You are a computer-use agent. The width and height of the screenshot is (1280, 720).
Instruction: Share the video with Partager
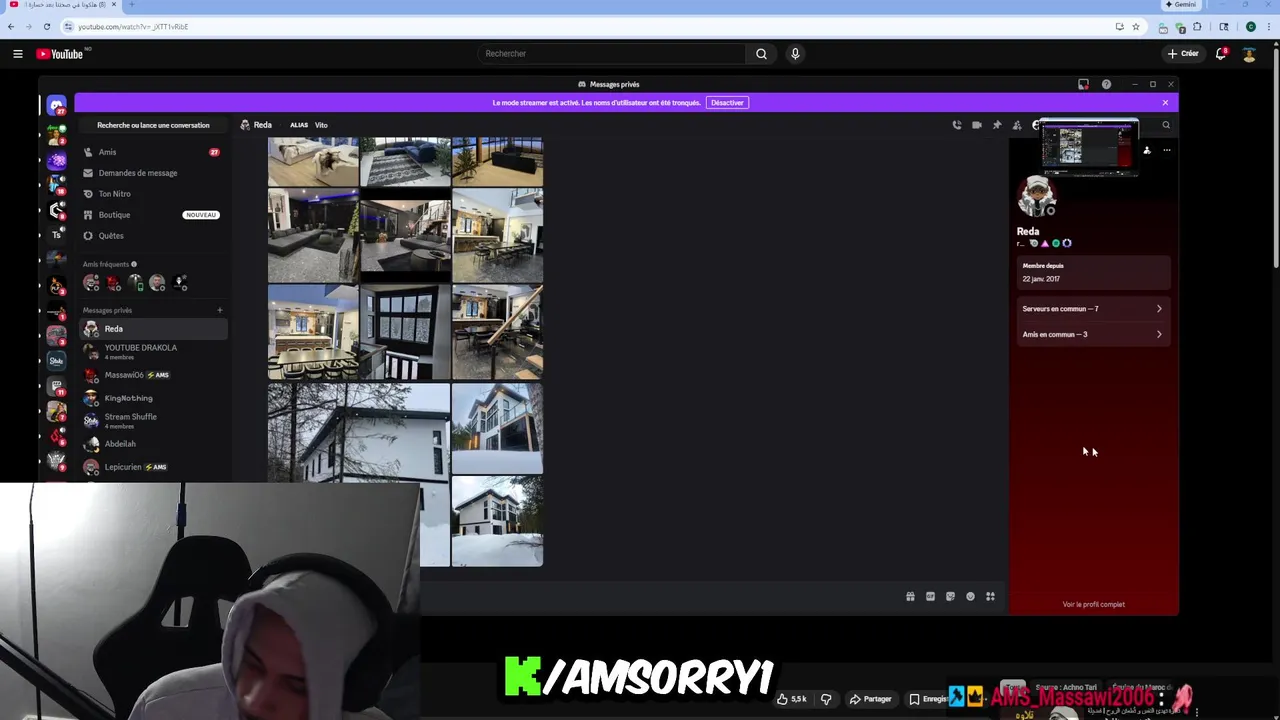[870, 699]
